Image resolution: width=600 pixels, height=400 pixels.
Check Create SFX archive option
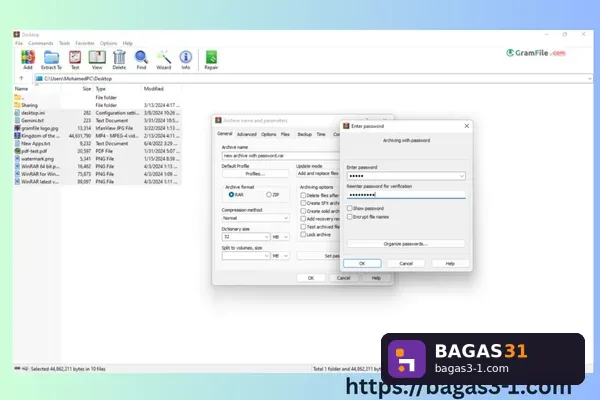click(303, 203)
